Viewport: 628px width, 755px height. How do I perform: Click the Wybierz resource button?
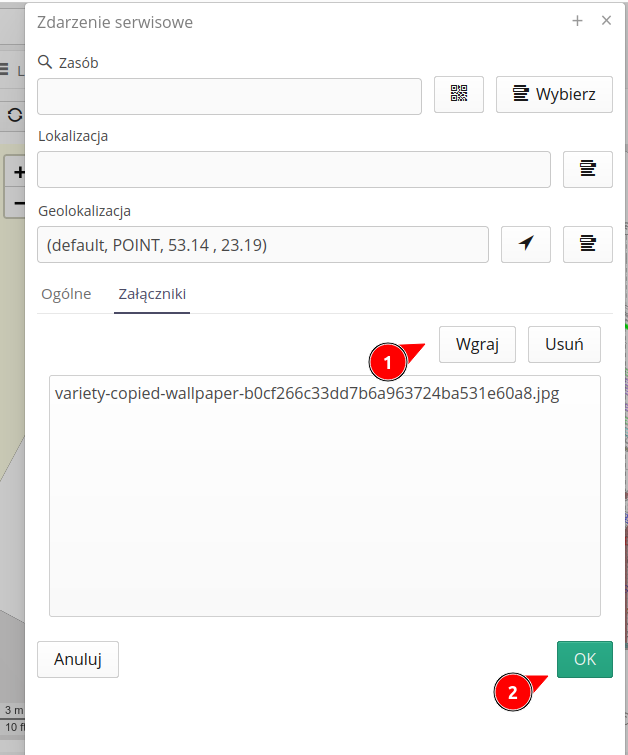pos(554,95)
